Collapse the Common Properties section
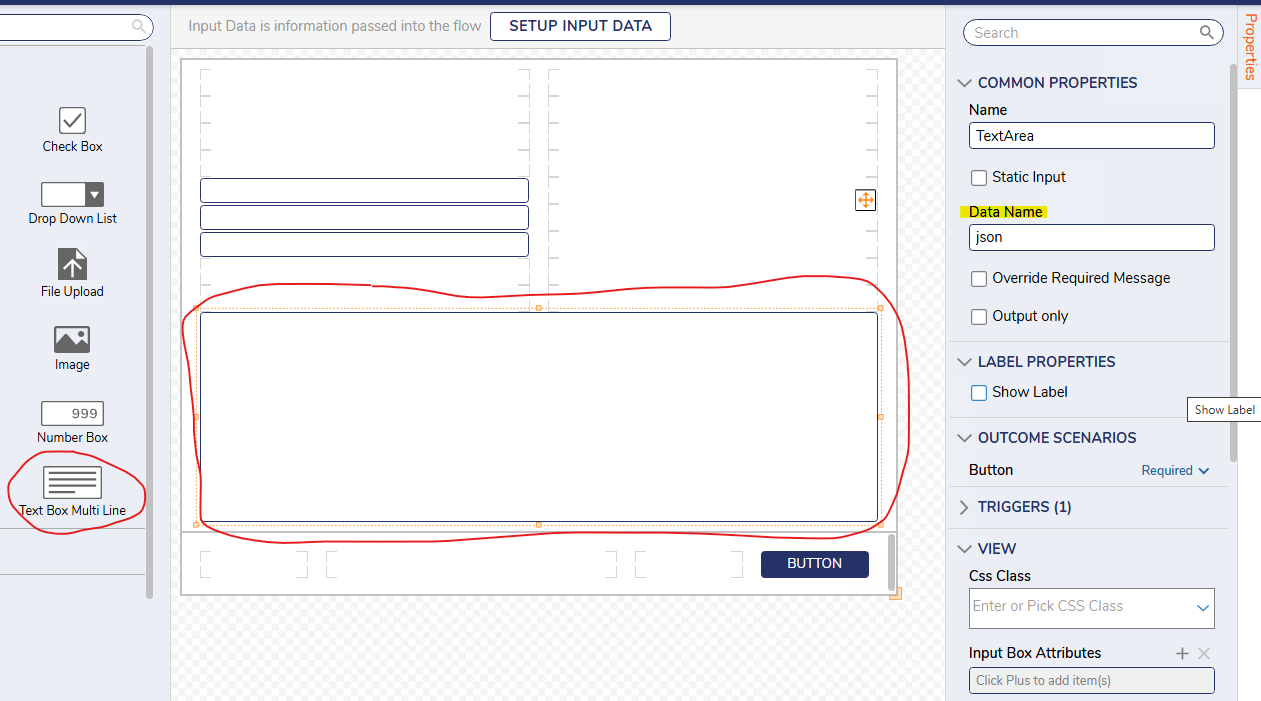Viewport: 1261px width, 701px height. pyautogui.click(x=964, y=83)
